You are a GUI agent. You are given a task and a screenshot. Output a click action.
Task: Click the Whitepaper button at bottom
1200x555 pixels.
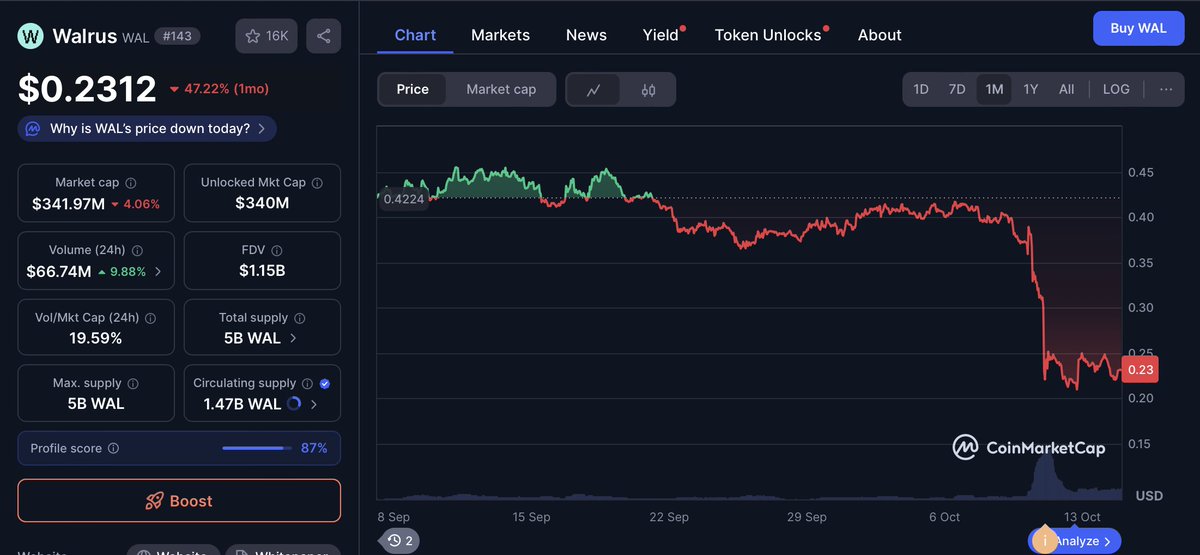pos(283,550)
